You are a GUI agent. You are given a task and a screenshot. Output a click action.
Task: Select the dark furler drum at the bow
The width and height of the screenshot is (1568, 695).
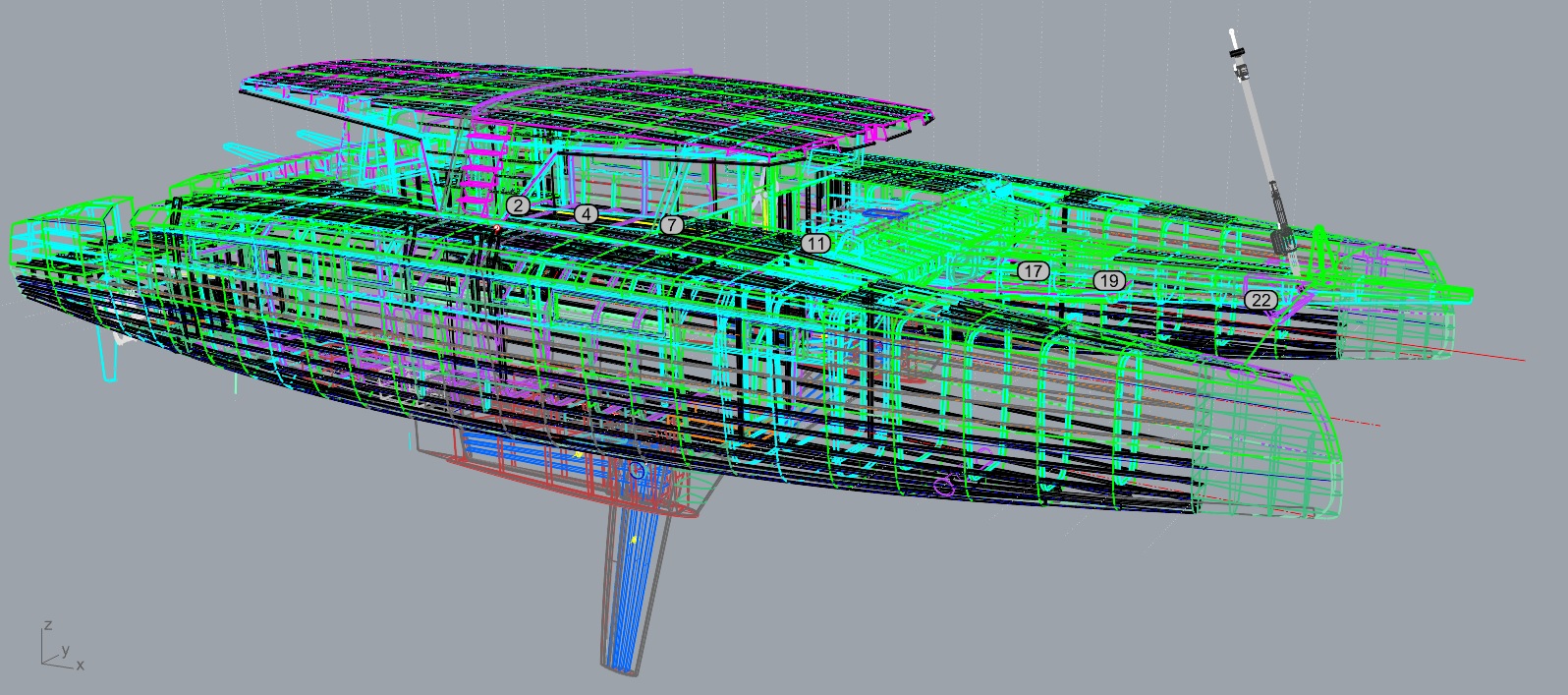pos(1282,240)
